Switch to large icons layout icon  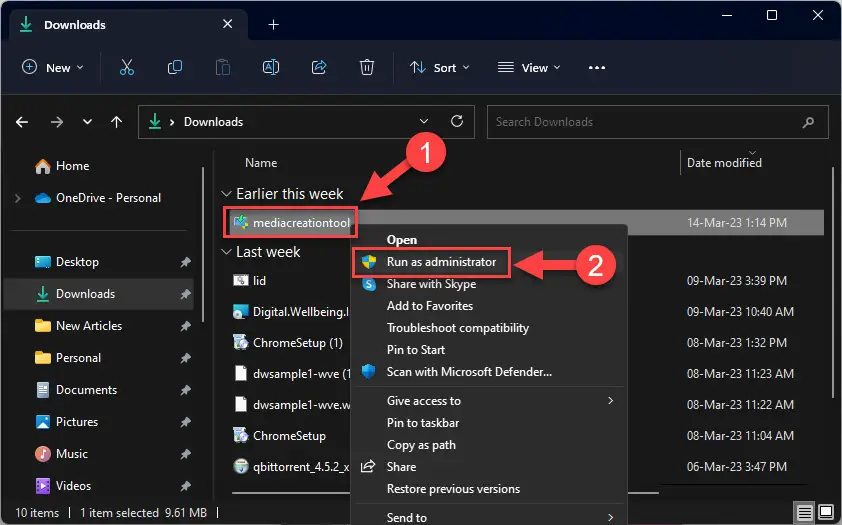coord(826,512)
